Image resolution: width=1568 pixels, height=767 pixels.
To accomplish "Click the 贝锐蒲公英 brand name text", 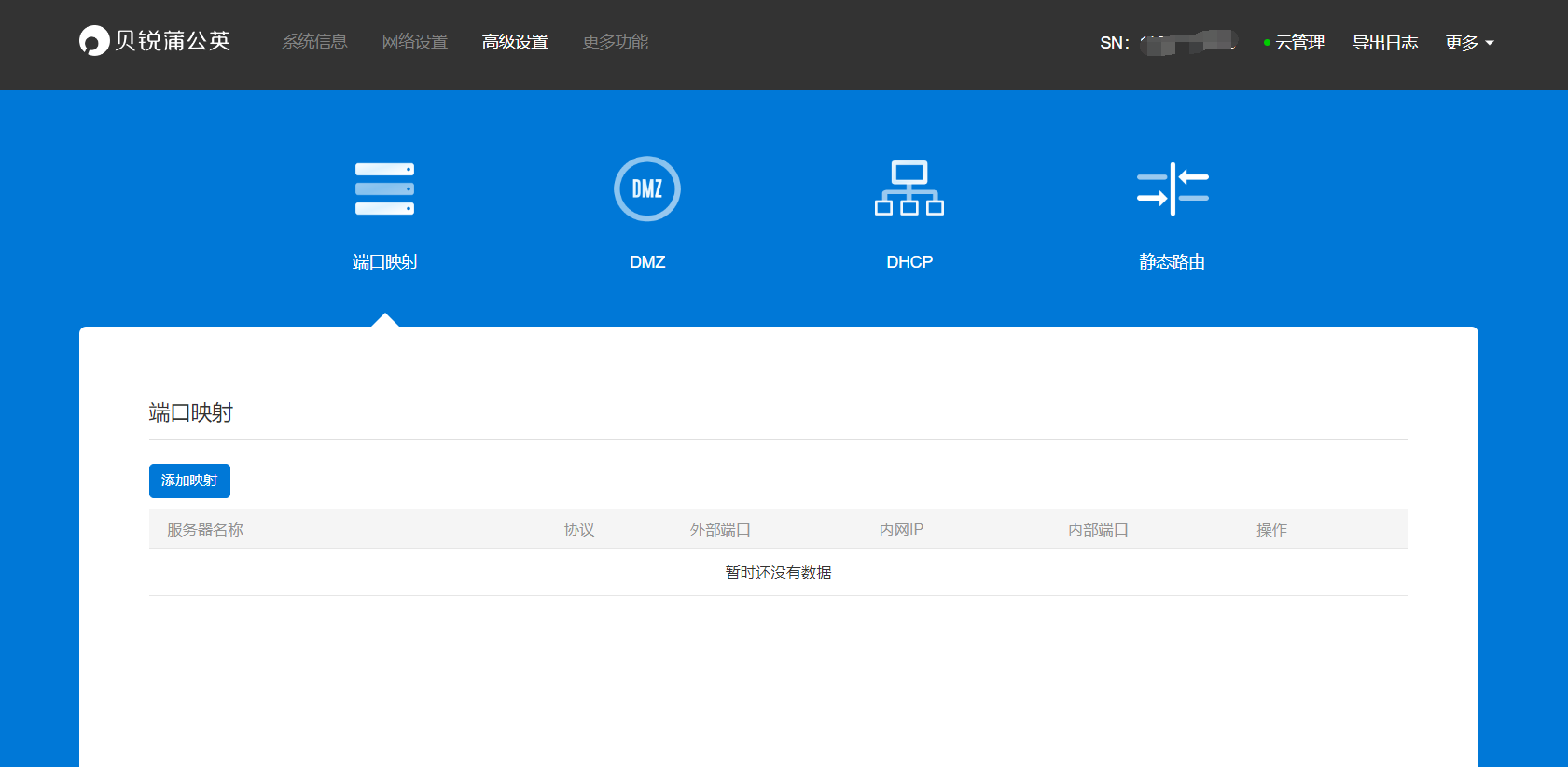I will tap(173, 41).
